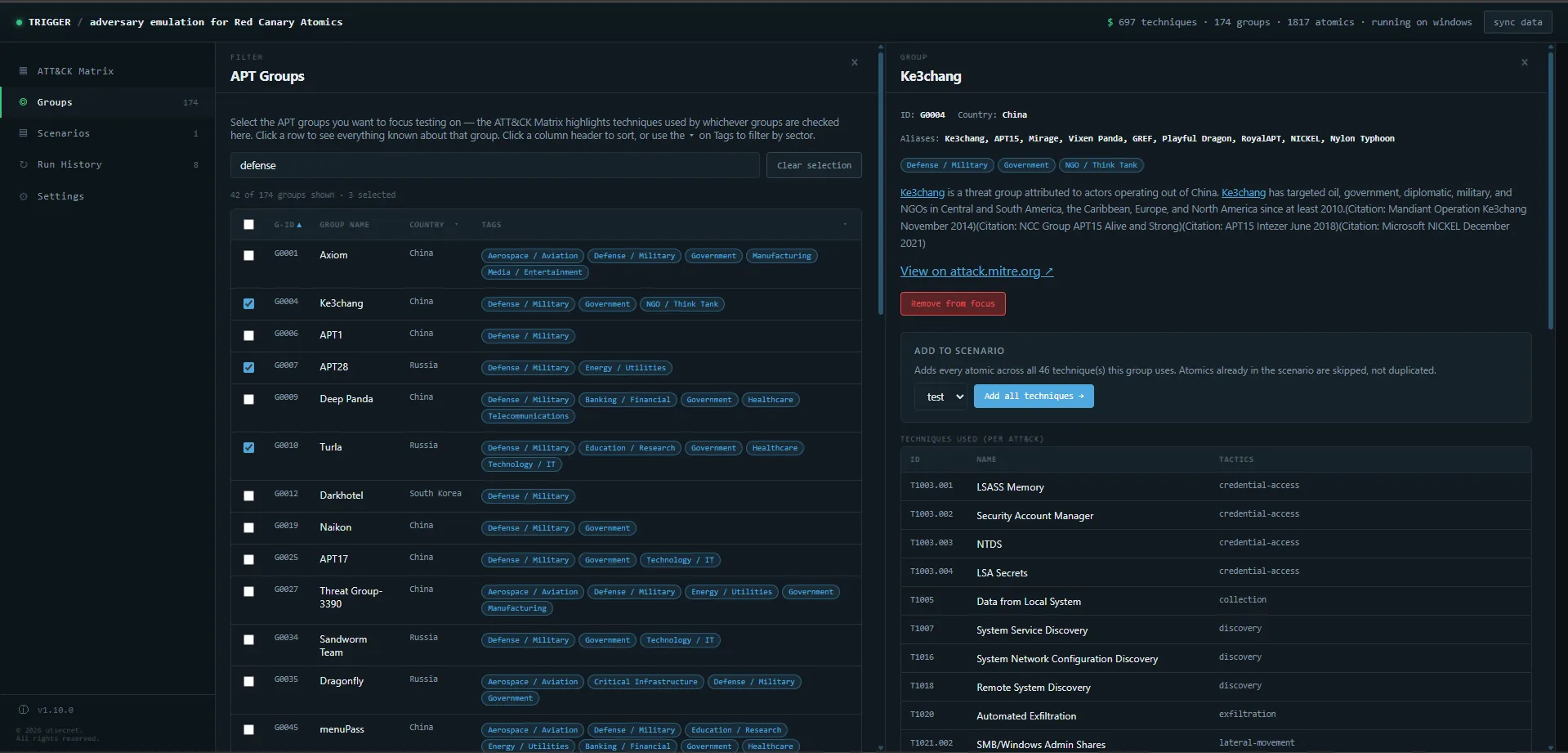Screen dimensions: 1568x753
Task: Check the Darkhotel group checkbox
Action: [248, 495]
